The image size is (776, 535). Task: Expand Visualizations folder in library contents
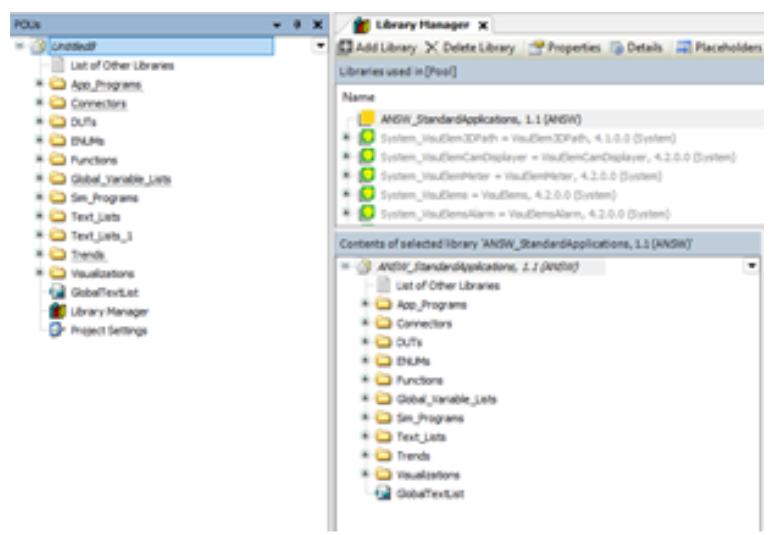(x=366, y=474)
